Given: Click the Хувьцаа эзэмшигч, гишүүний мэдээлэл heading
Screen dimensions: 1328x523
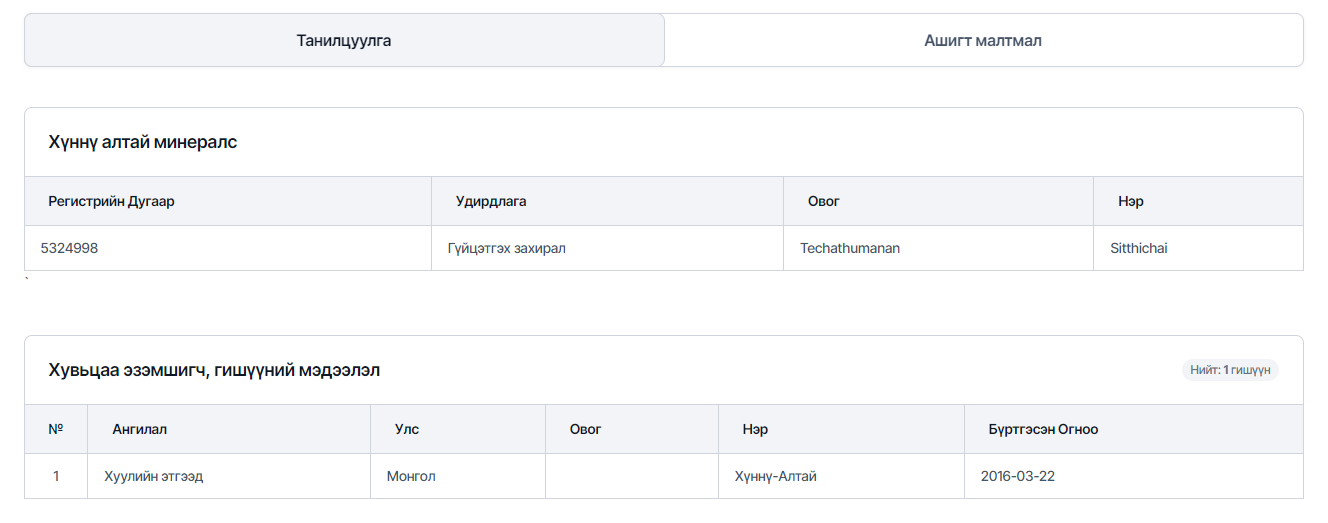Looking at the screenshot, I should tap(214, 370).
